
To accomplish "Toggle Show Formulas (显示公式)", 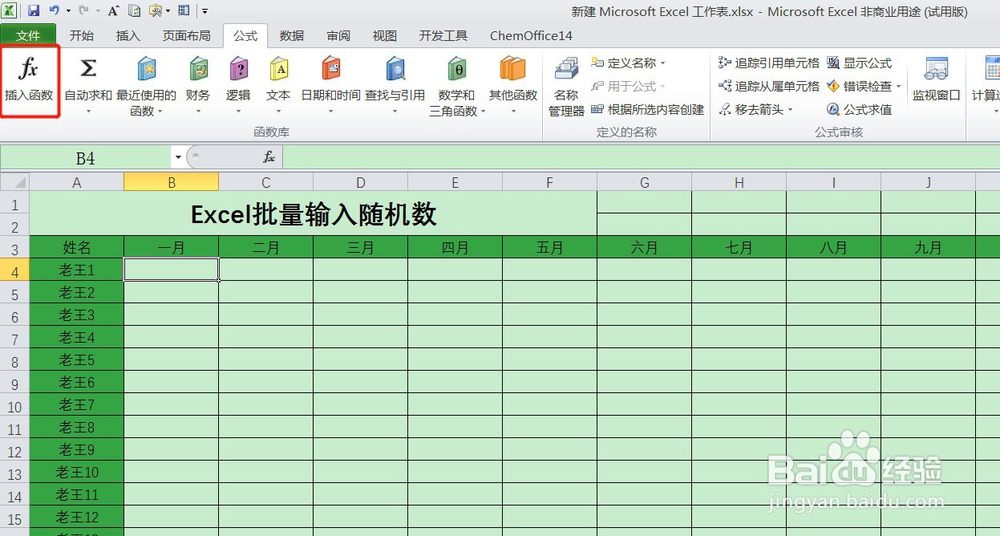I will click(859, 63).
